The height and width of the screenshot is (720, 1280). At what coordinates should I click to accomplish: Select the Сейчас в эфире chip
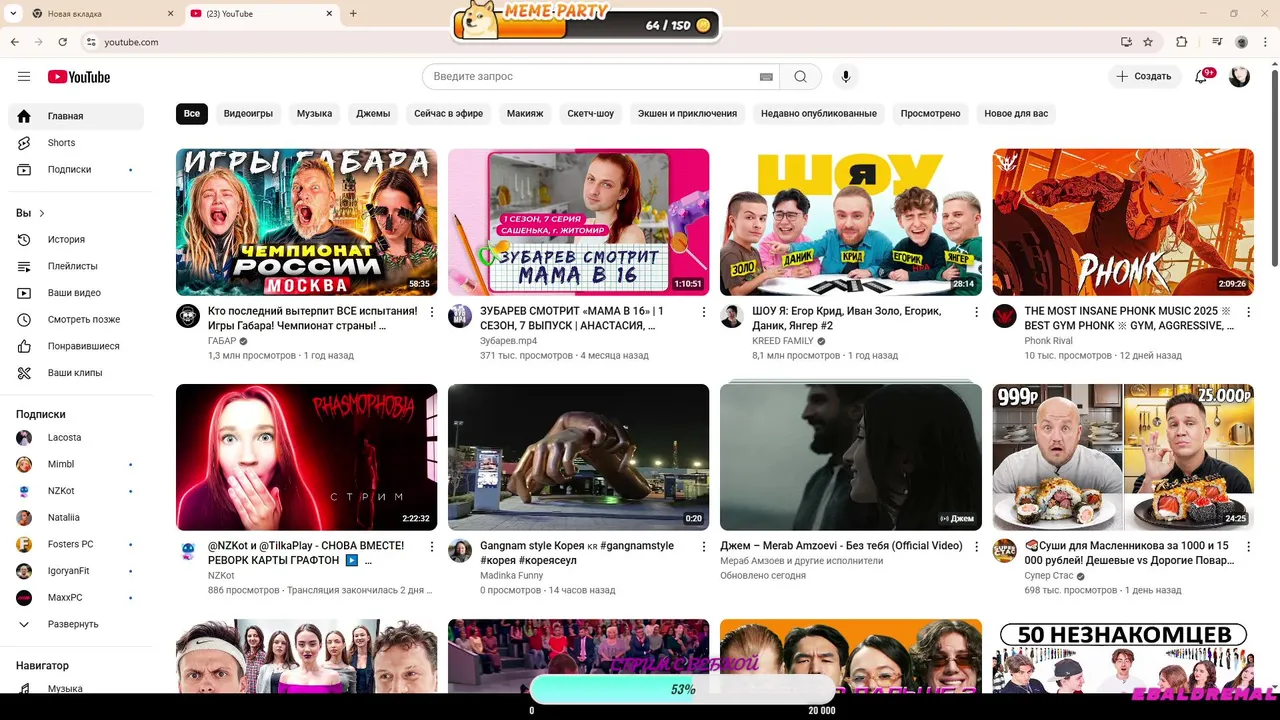click(449, 114)
